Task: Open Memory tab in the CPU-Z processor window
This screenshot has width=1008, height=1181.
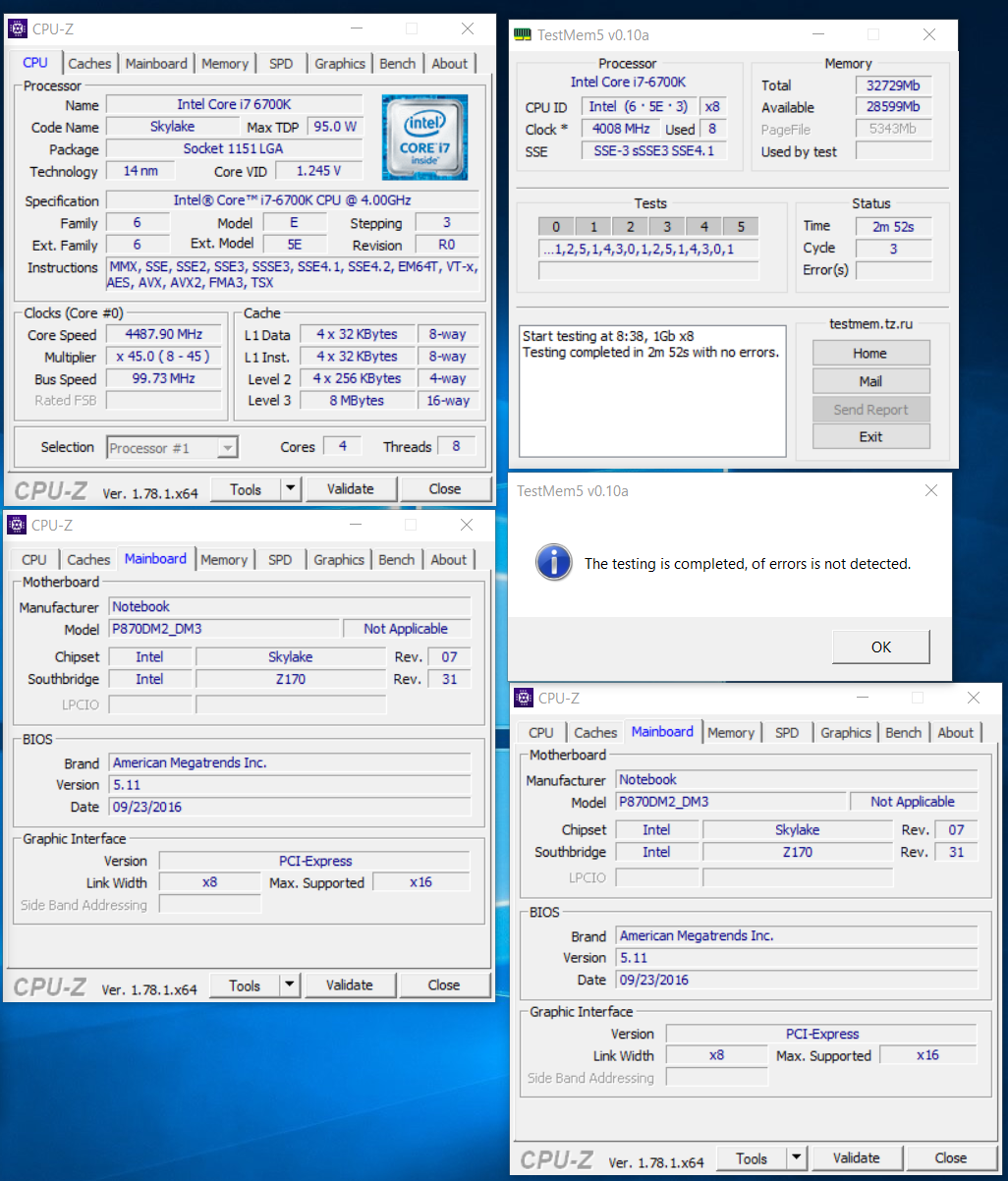Action: coord(225,64)
